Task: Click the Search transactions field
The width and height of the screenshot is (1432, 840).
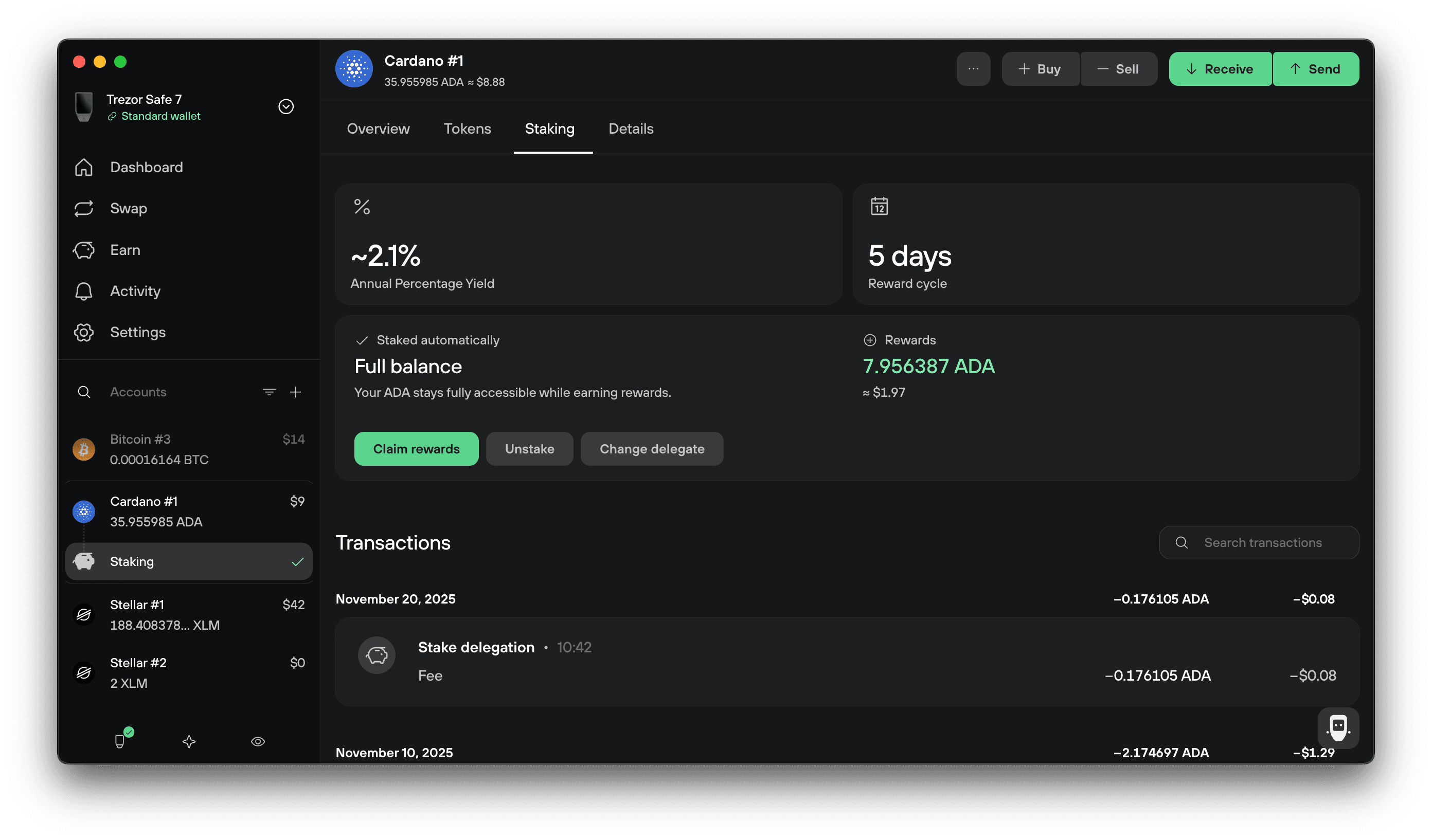Action: point(1259,542)
